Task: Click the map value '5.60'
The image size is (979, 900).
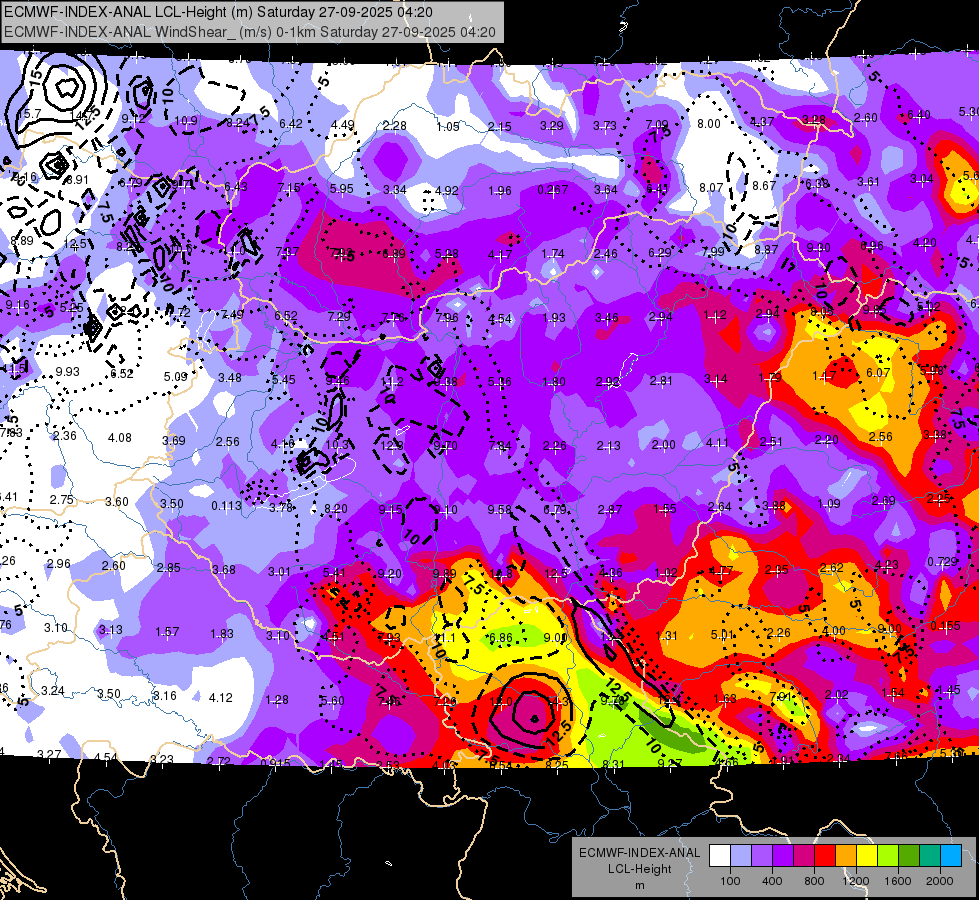Action: pos(332,701)
